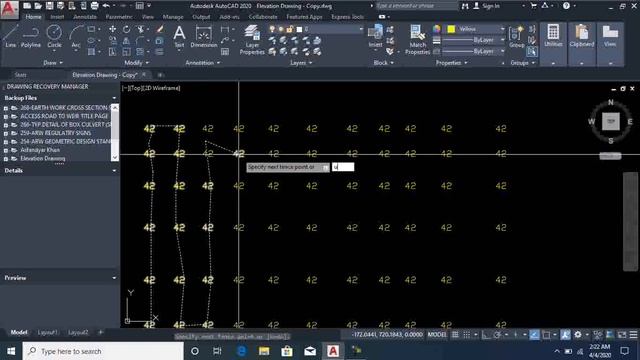This screenshot has width=640, height=360.
Task: Open the Text annotation tool
Action: pyautogui.click(x=179, y=37)
